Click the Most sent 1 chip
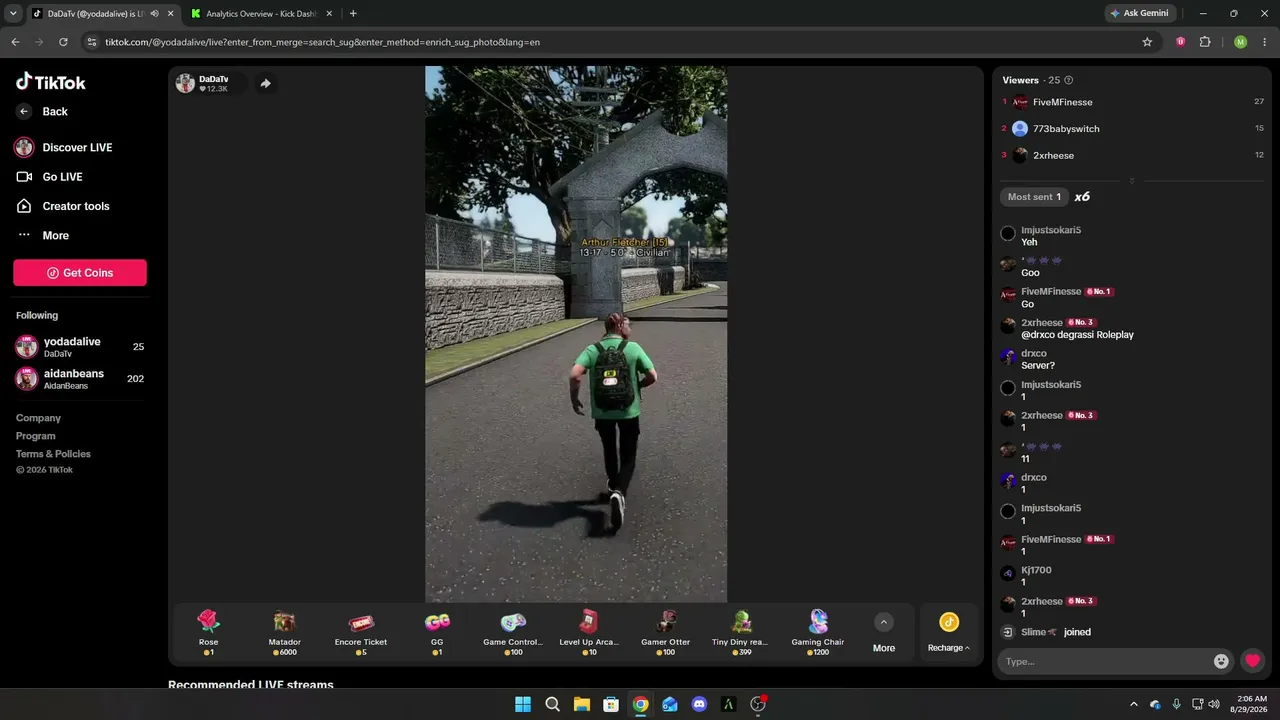This screenshot has width=1280, height=720. tap(1034, 197)
